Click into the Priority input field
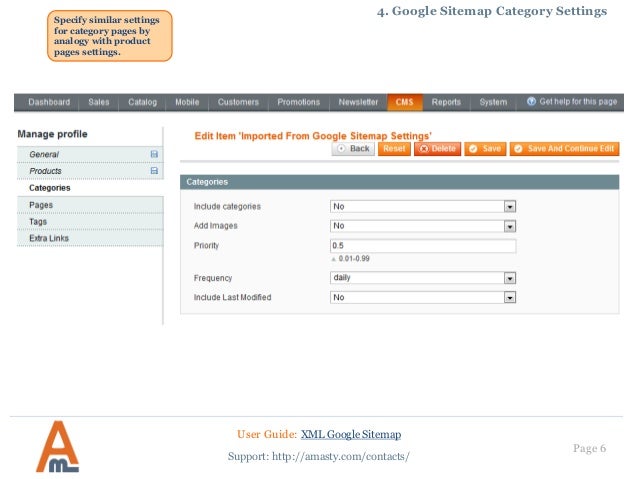 pyautogui.click(x=423, y=246)
